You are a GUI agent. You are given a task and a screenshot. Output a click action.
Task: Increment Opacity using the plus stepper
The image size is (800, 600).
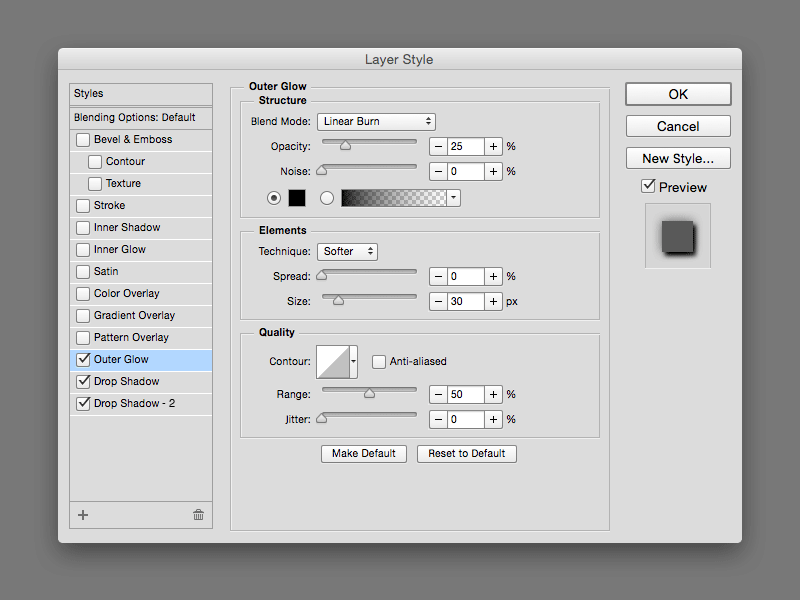point(493,146)
